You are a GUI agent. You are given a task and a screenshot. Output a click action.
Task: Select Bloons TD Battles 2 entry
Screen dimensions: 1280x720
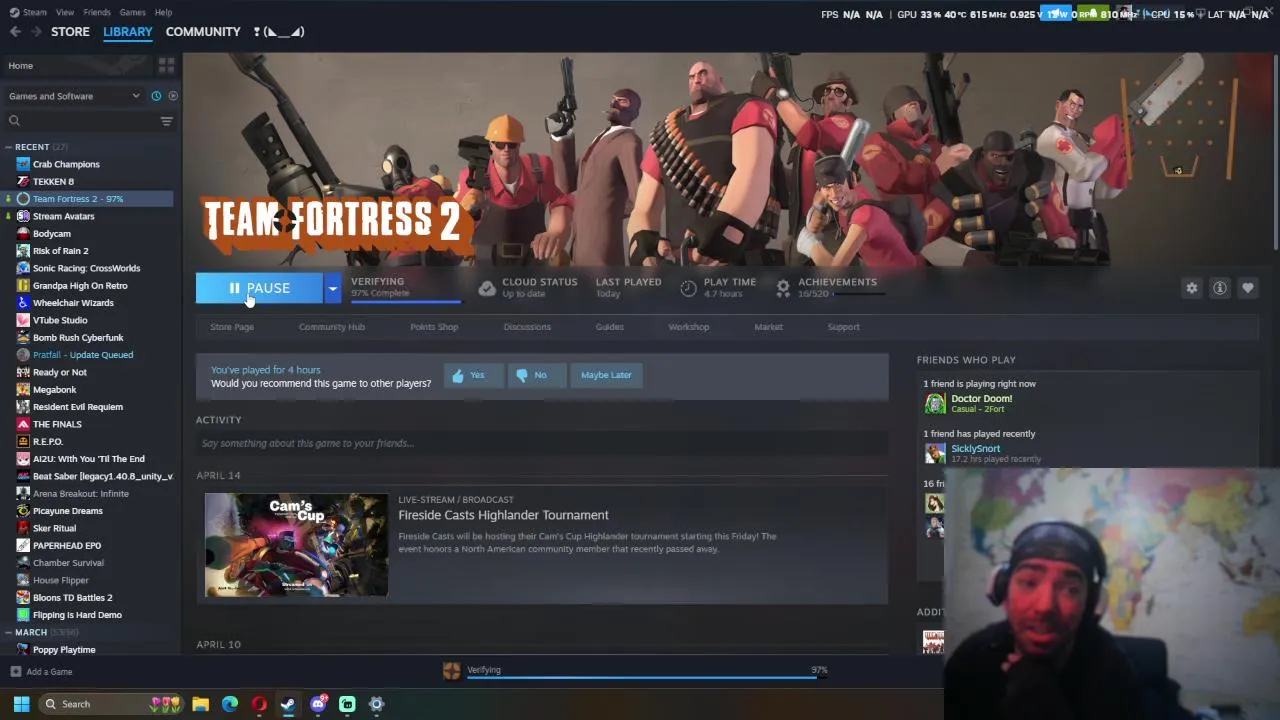pos(72,597)
